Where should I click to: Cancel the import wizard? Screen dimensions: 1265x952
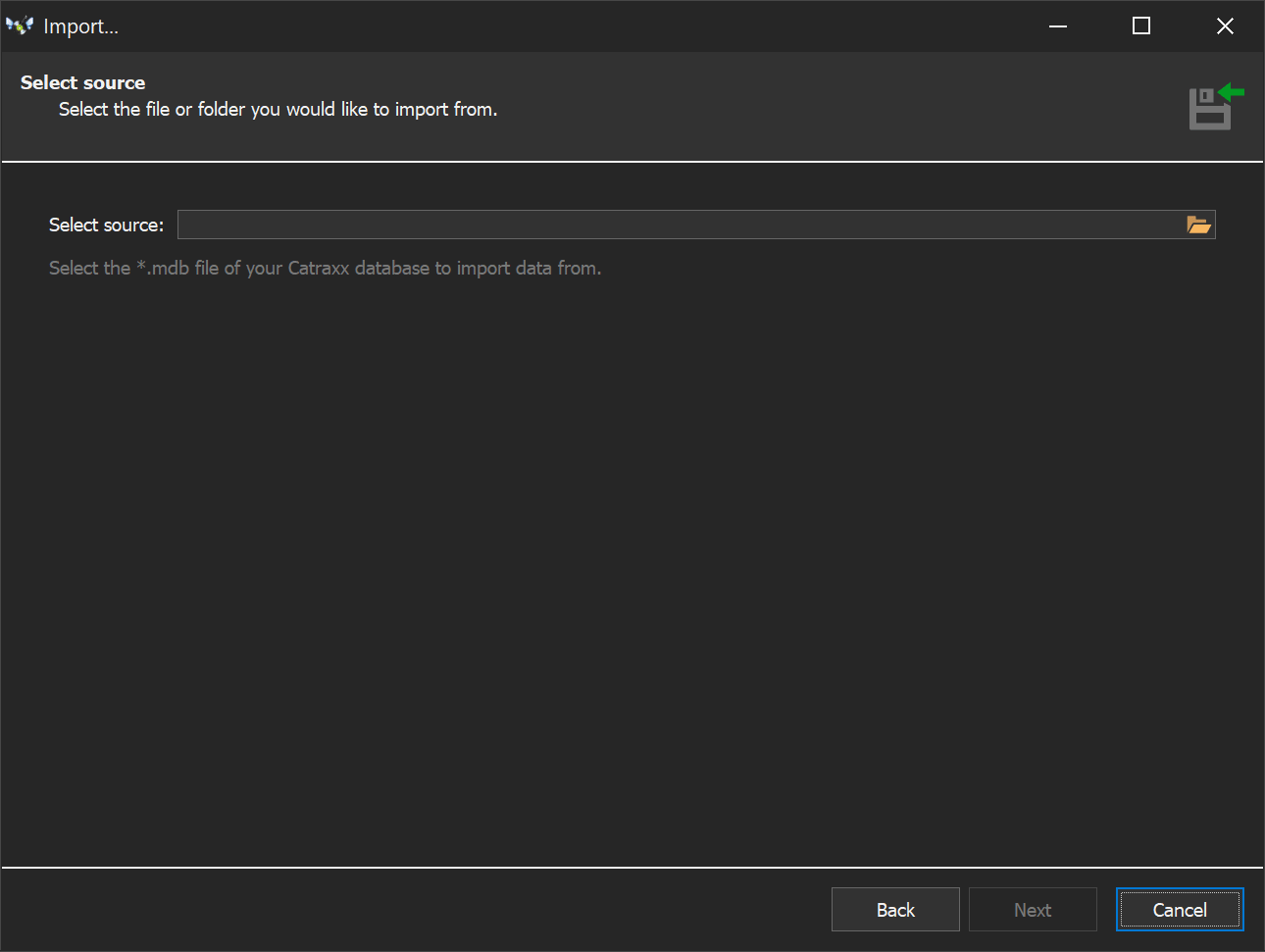(x=1179, y=910)
